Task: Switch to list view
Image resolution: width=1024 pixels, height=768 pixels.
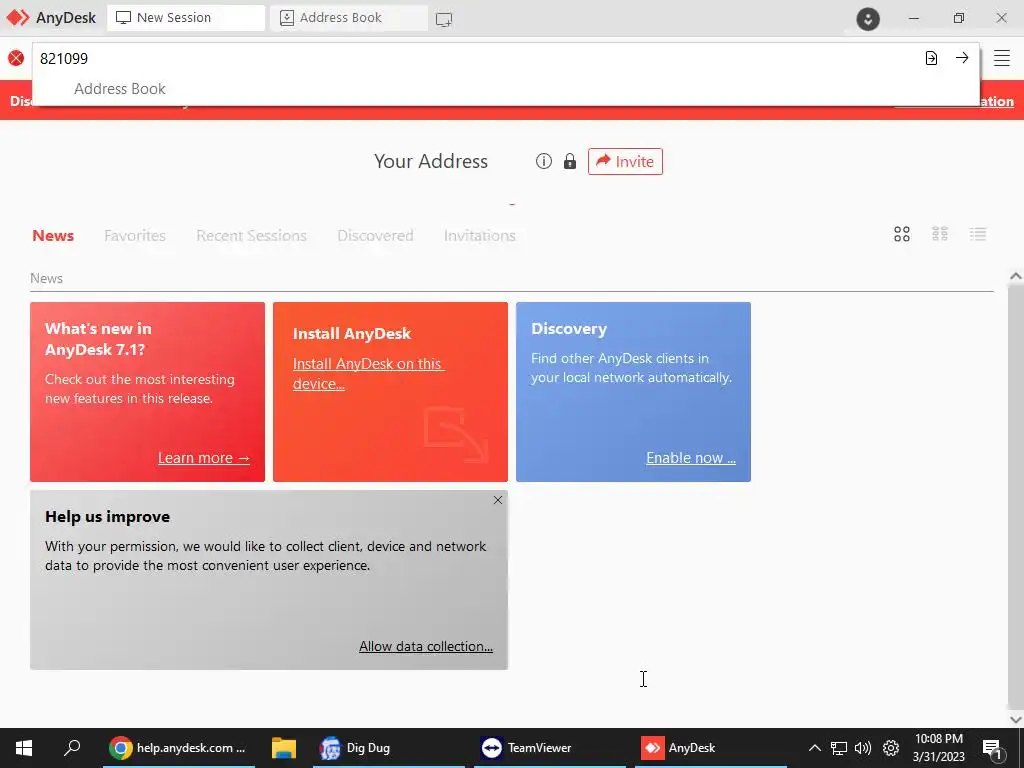Action: 978,234
